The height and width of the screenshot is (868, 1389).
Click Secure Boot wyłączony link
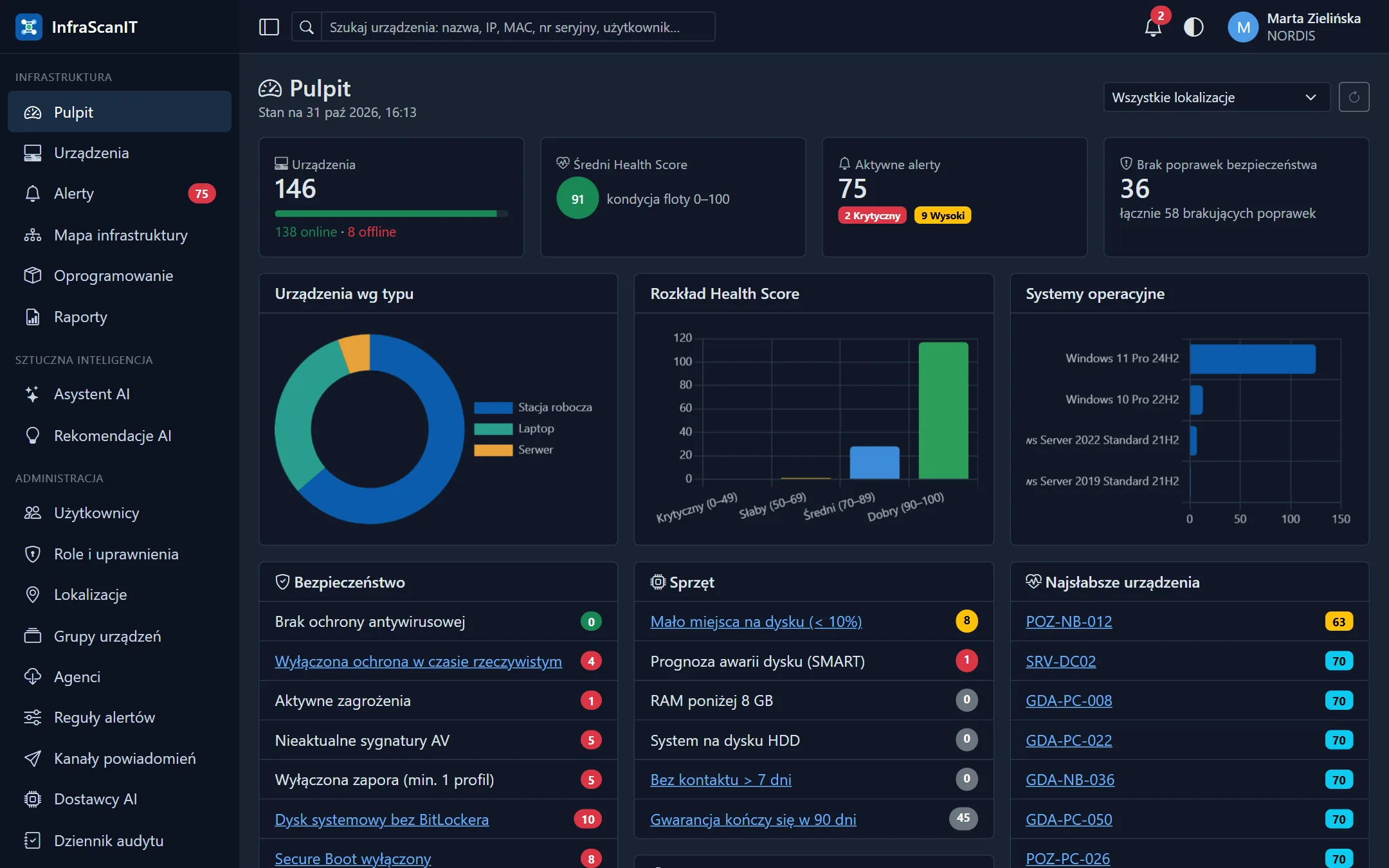pos(352,859)
